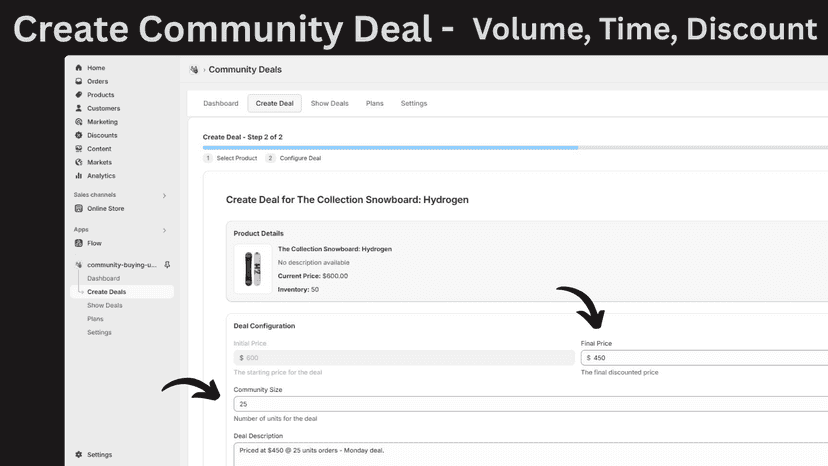Open Customers in the sidebar
This screenshot has width=828, height=466.
point(104,108)
